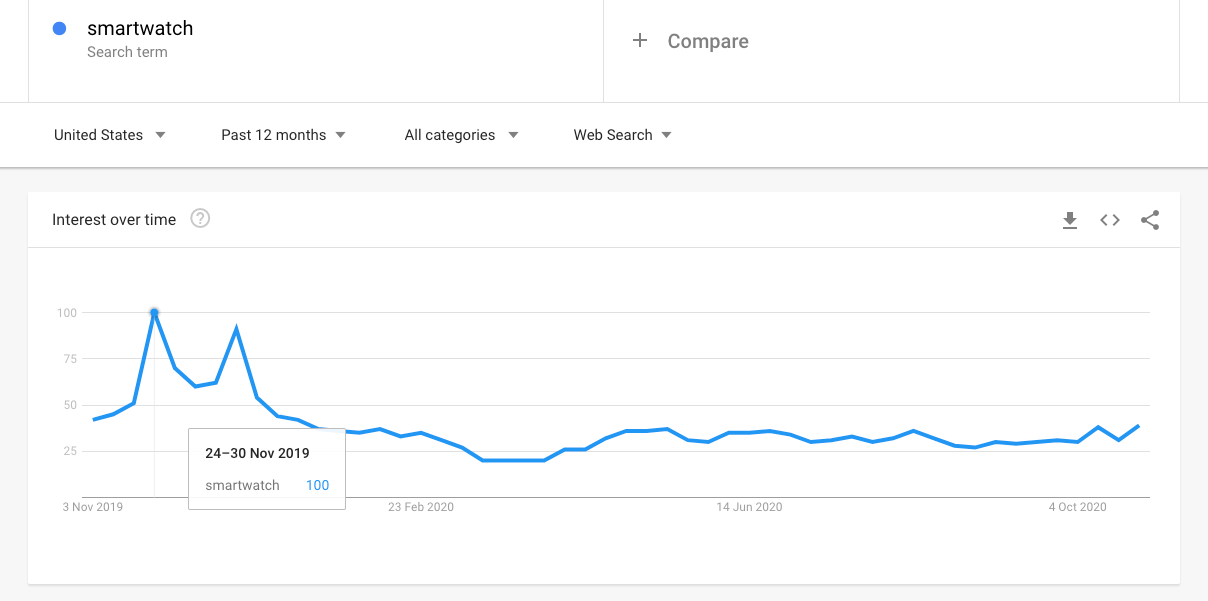Expand the Past 12 months dropdown
The height and width of the screenshot is (601, 1208).
[283, 135]
